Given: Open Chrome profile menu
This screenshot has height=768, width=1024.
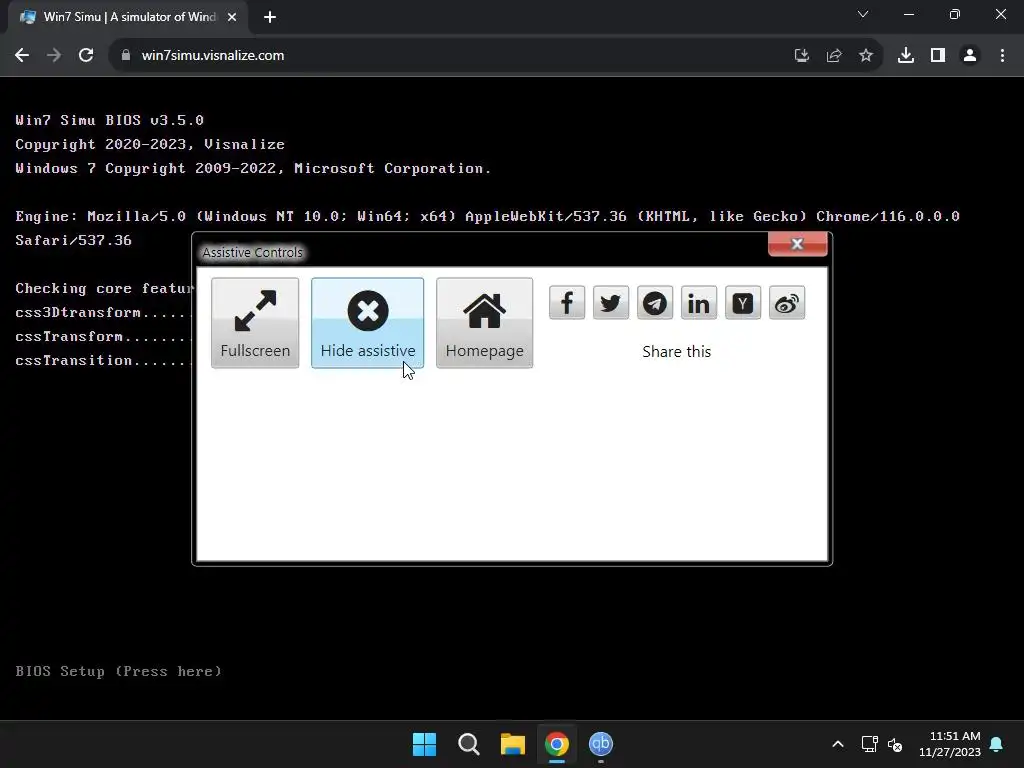Looking at the screenshot, I should pyautogui.click(x=970, y=56).
